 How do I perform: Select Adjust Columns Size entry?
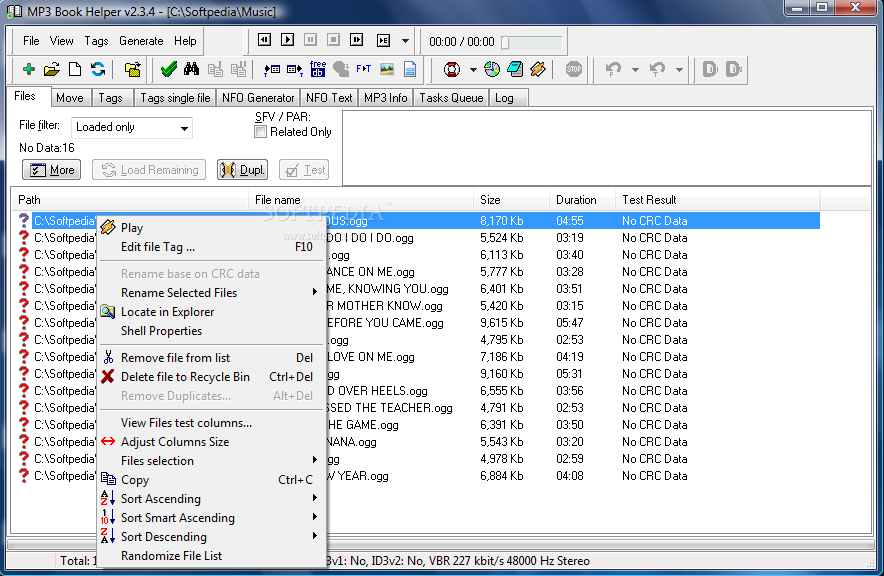click(x=211, y=442)
